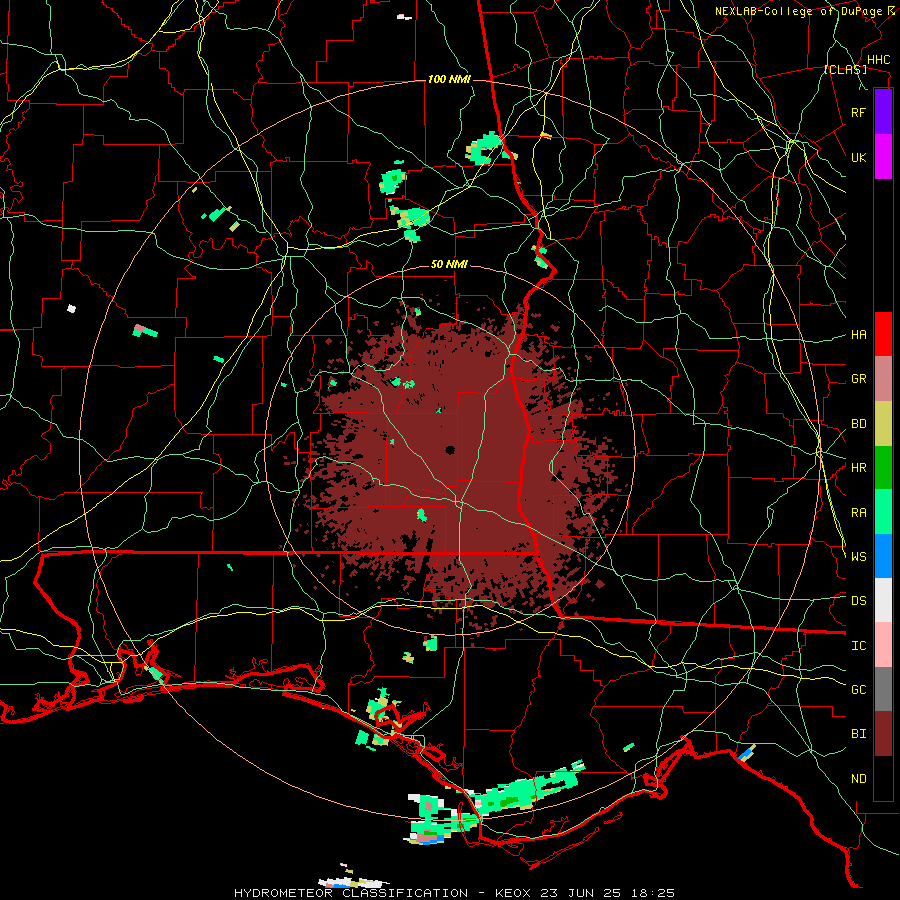This screenshot has width=900, height=900.
Task: Click the '100 NMI' range ring label
Action: pos(449,79)
